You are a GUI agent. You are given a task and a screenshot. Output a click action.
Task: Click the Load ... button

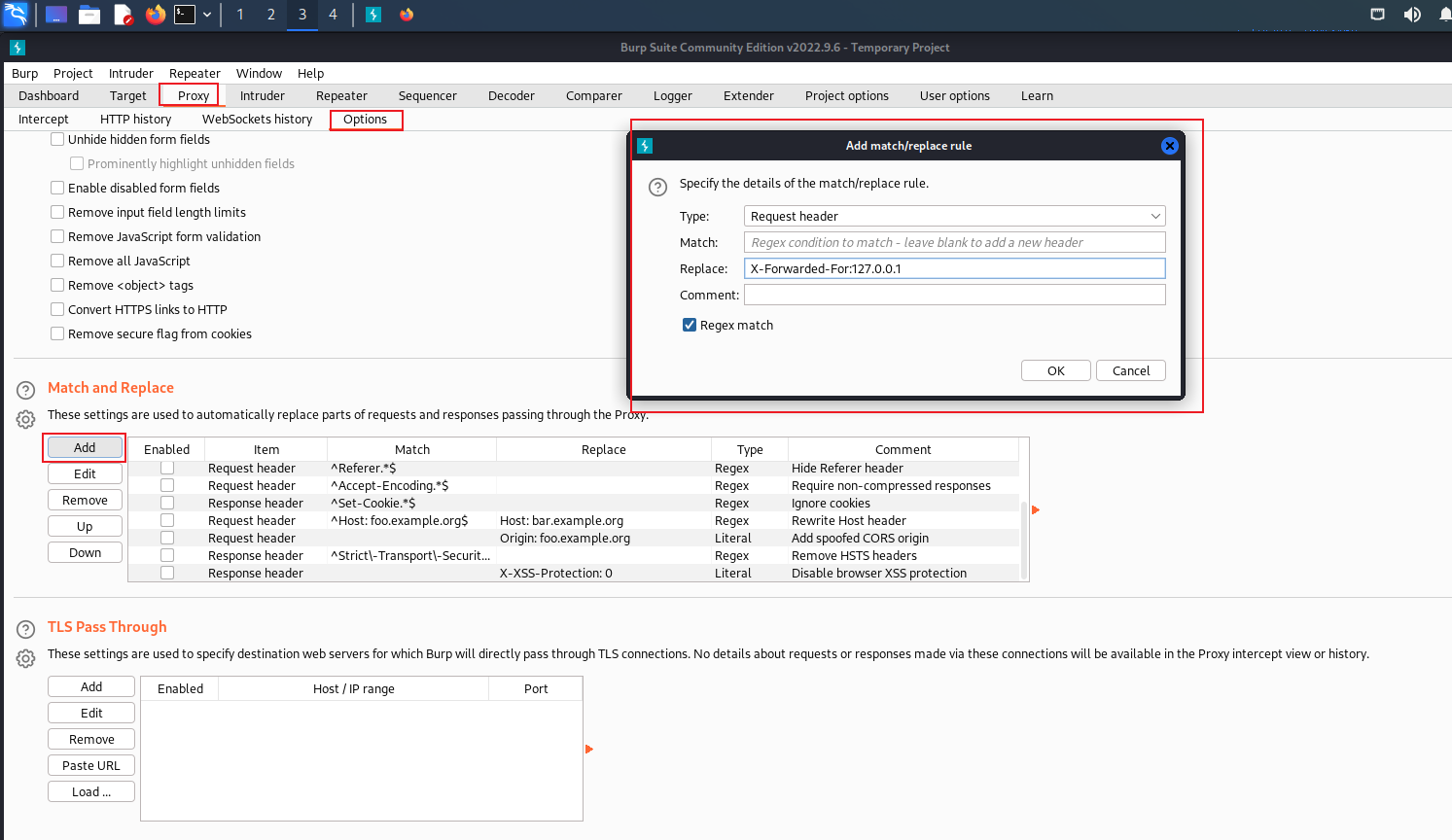[91, 791]
